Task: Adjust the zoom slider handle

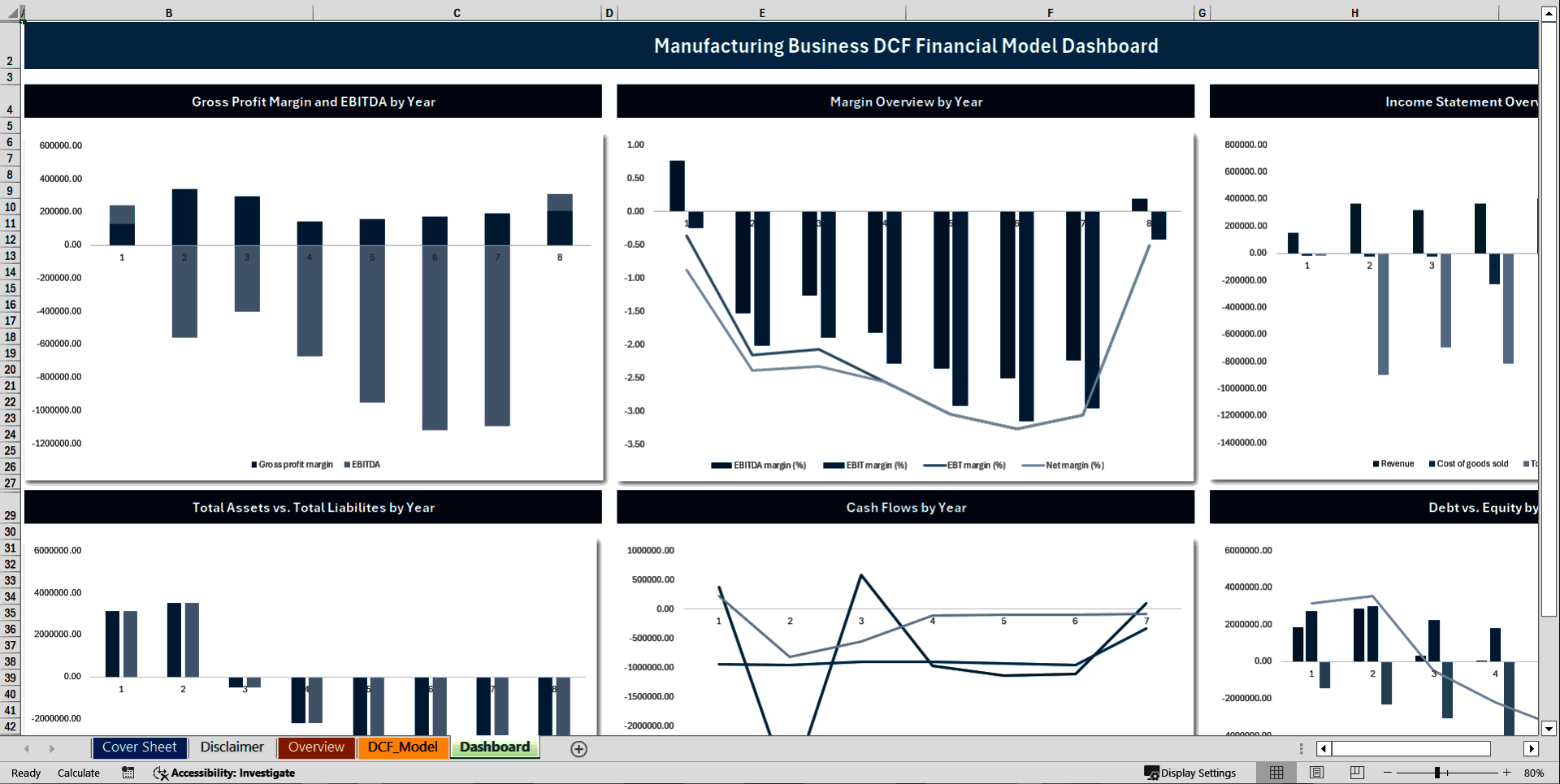Action: 1438,773
